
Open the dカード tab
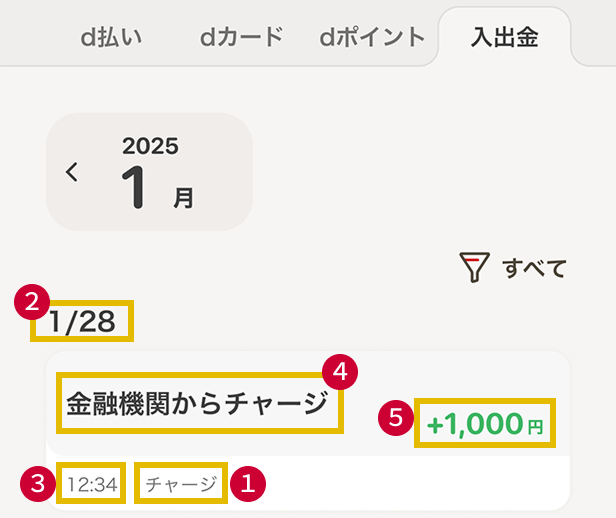[x=242, y=38]
